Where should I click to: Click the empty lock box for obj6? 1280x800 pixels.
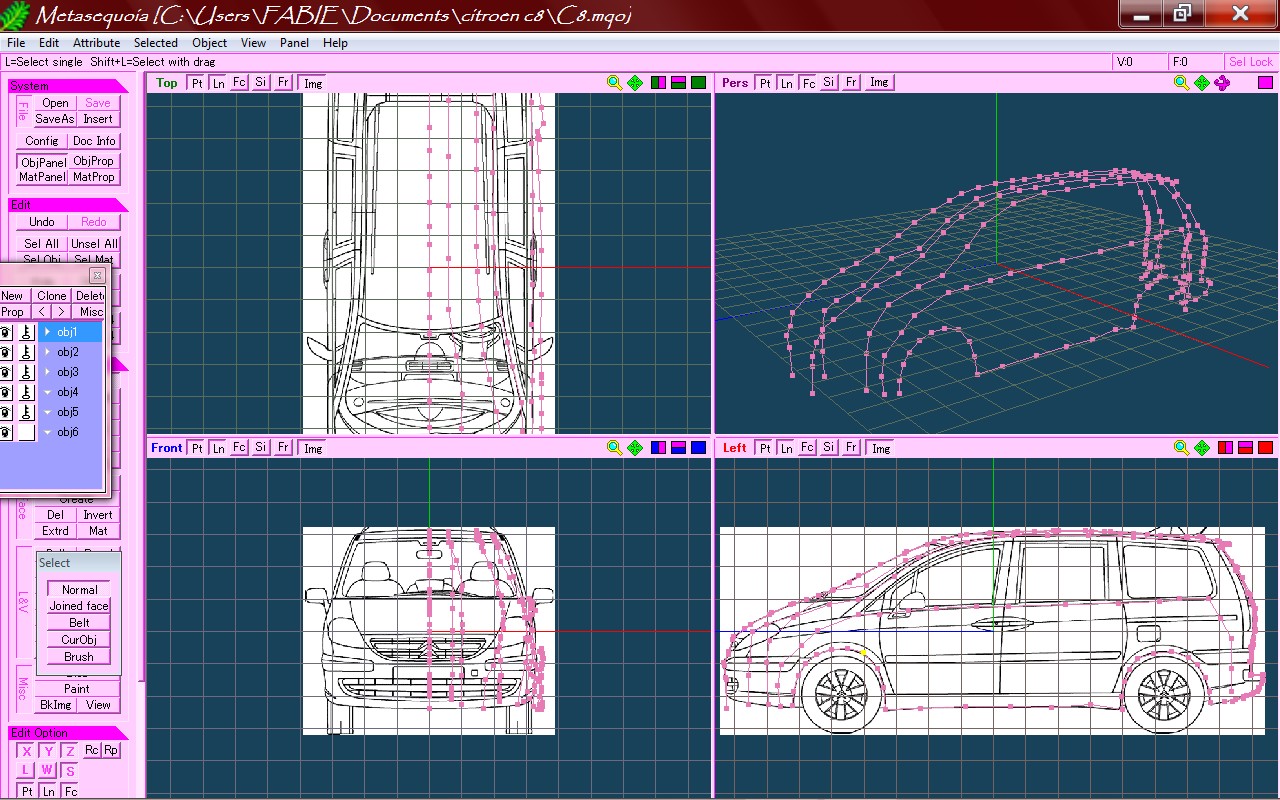(x=27, y=432)
